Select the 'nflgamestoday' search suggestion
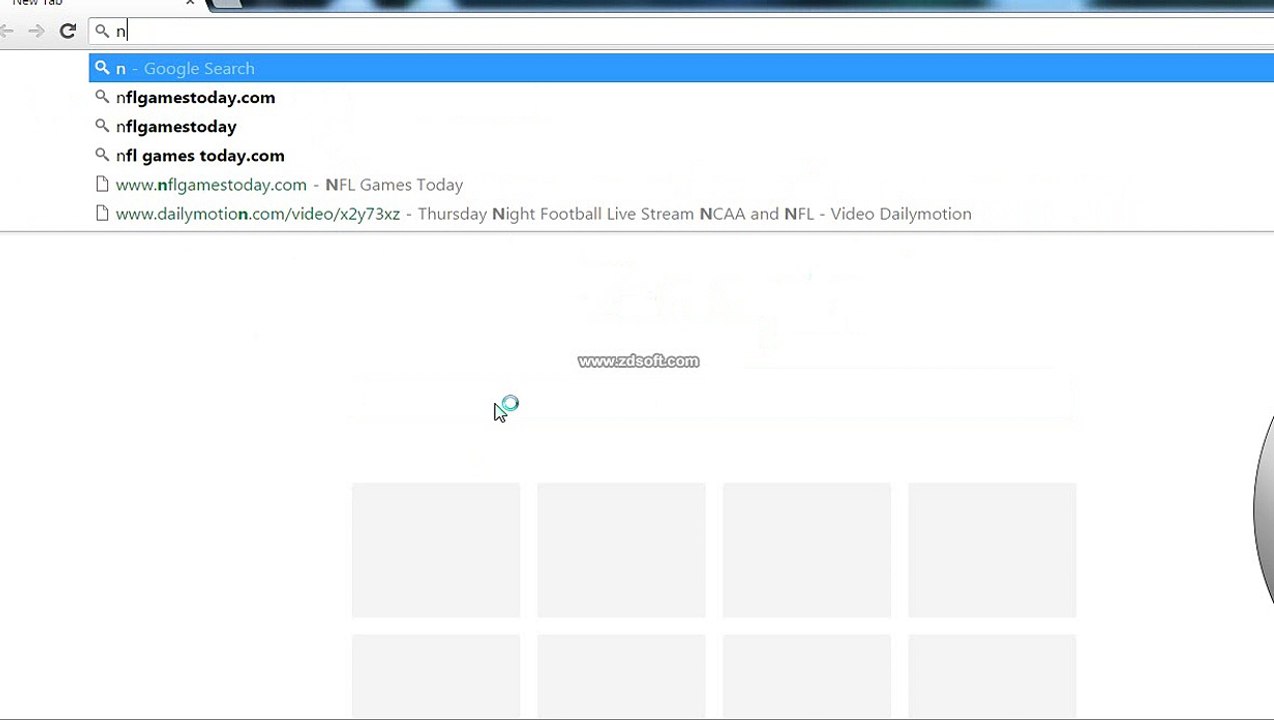 [x=681, y=126]
